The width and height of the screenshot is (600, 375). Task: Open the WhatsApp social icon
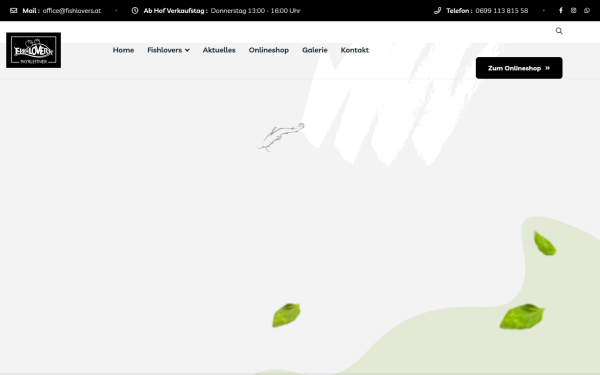tap(587, 10)
